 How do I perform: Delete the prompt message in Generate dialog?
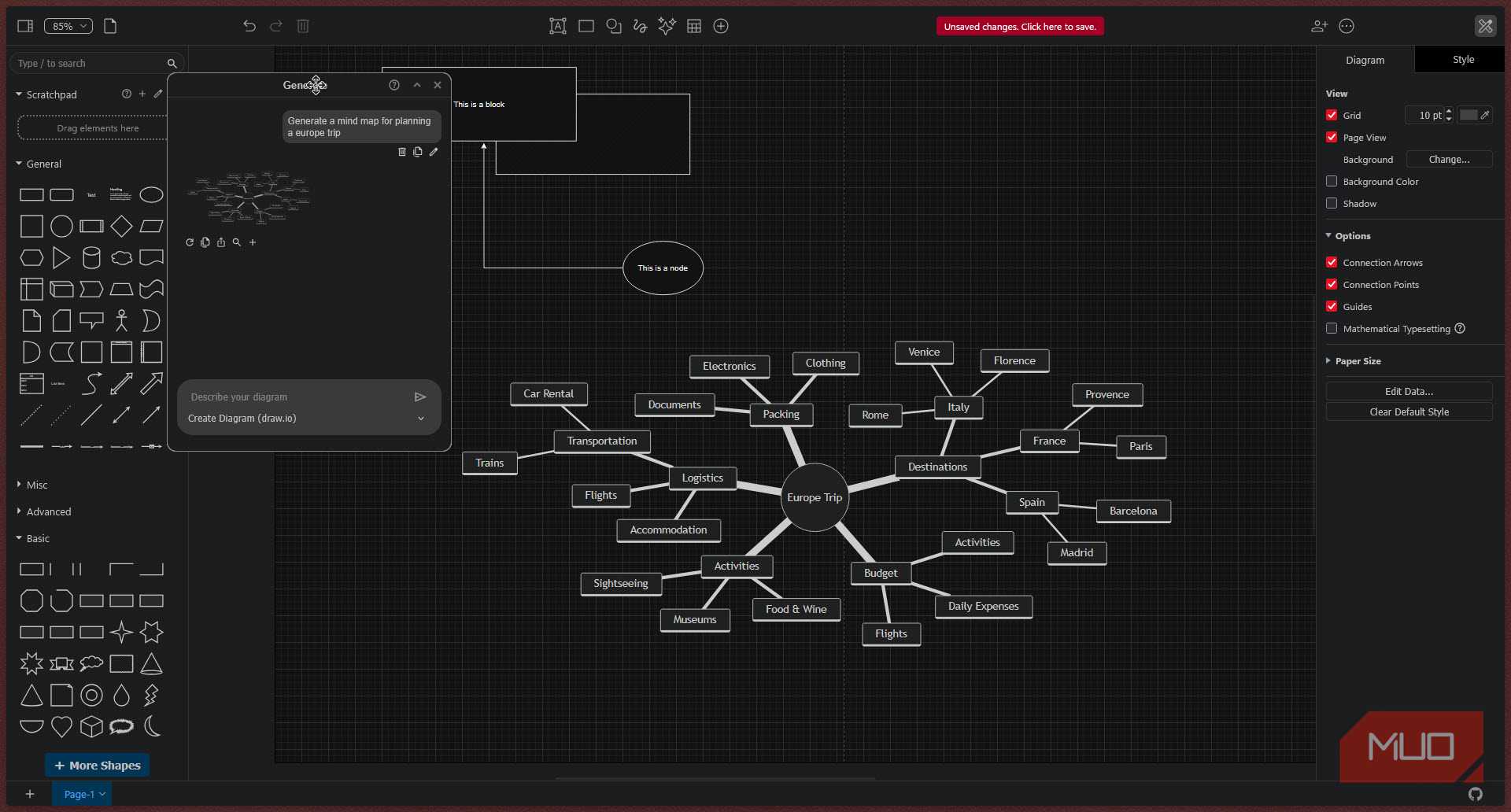402,152
